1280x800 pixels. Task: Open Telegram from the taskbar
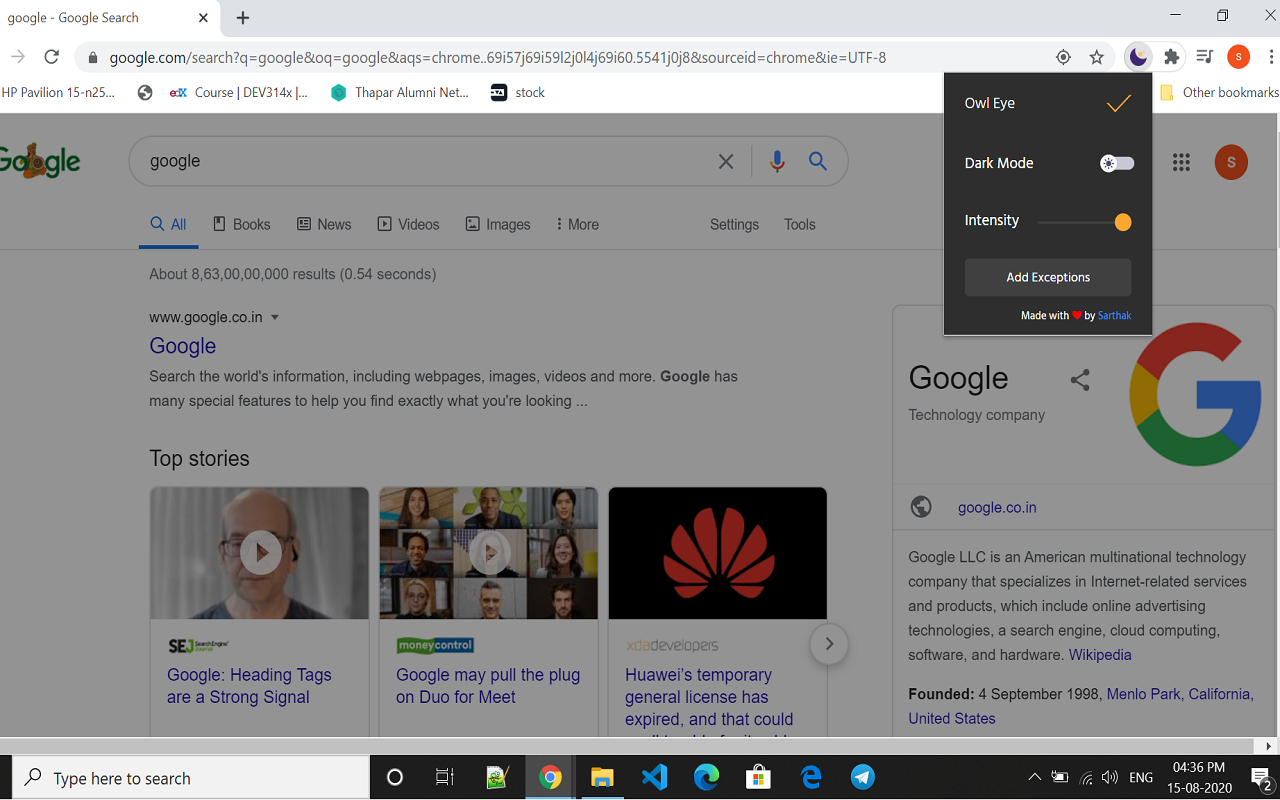point(862,777)
